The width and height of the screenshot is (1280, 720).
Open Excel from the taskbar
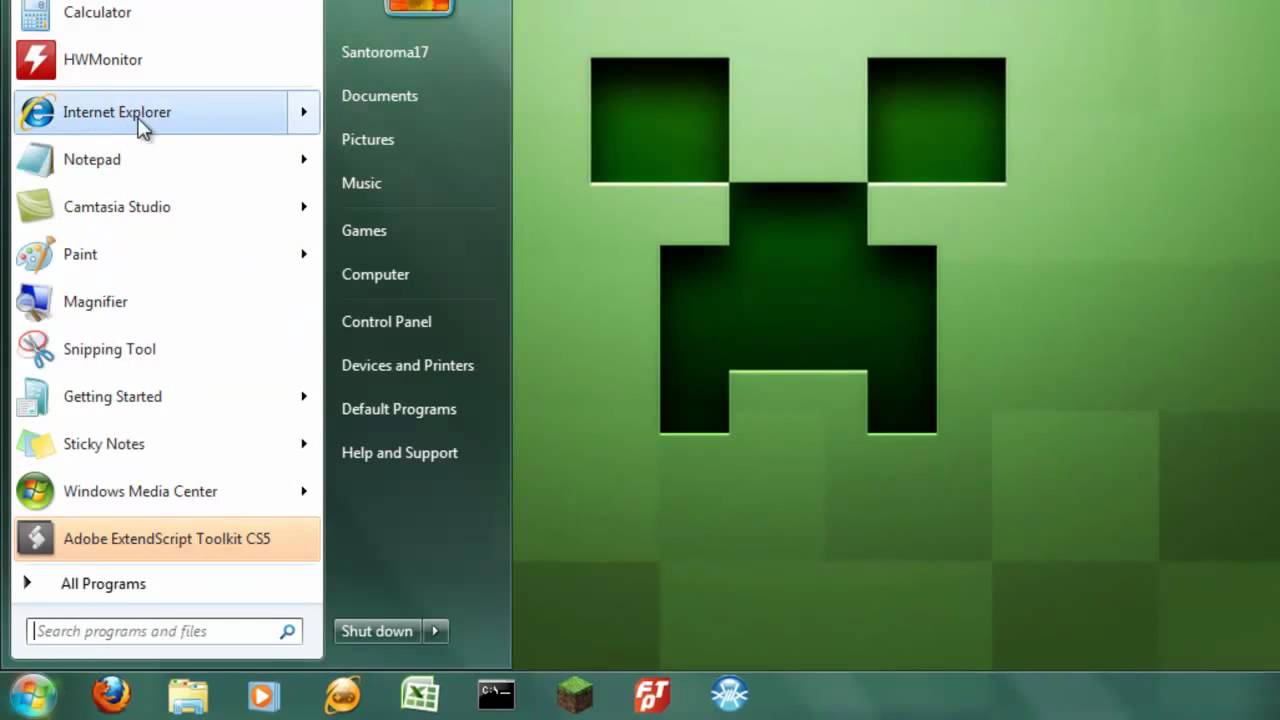tap(420, 695)
